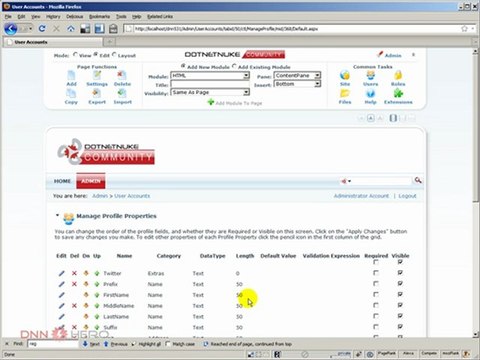Image resolution: width=480 pixels, height=360 pixels.
Task: Open the File menu
Action: (x=8, y=16)
